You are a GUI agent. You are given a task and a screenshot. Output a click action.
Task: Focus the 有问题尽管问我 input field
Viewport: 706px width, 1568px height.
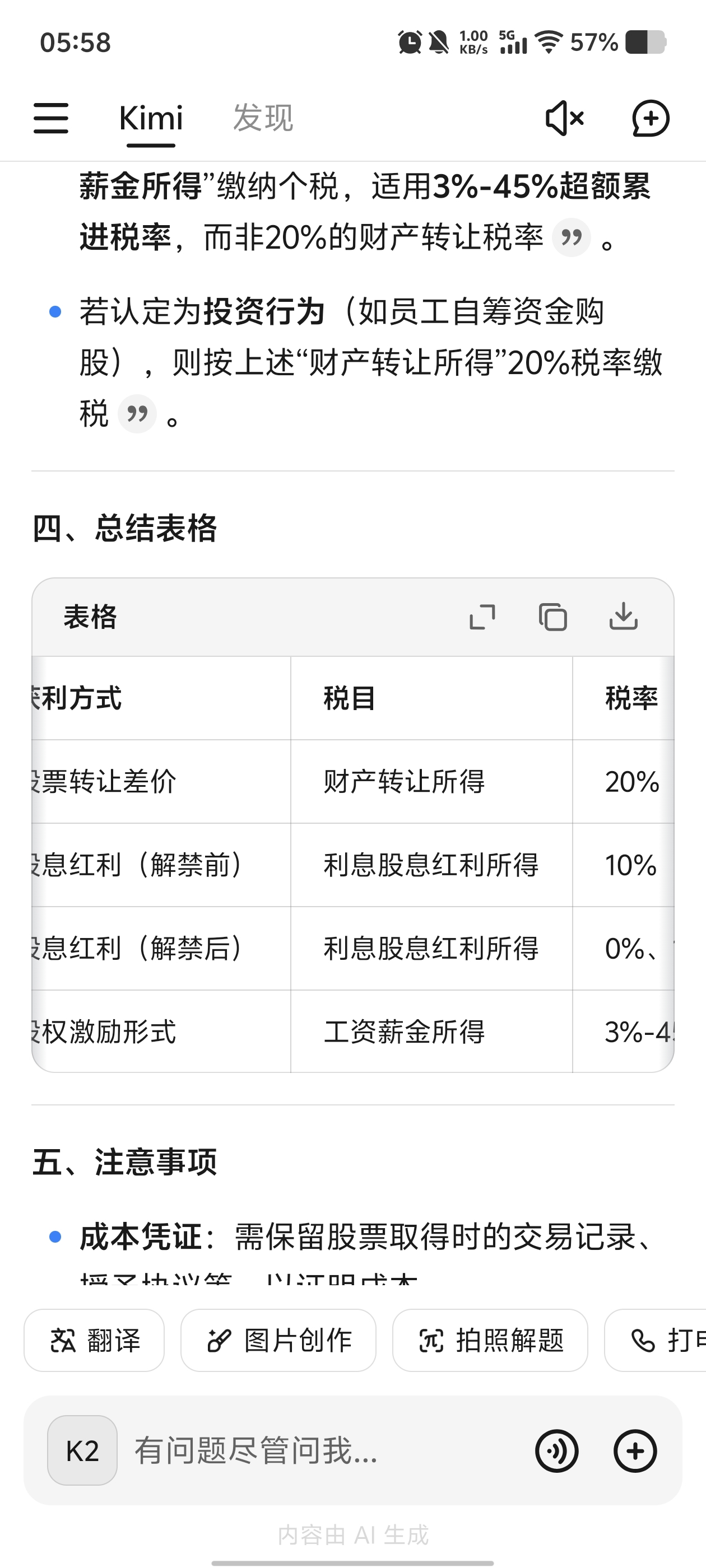click(326, 1450)
